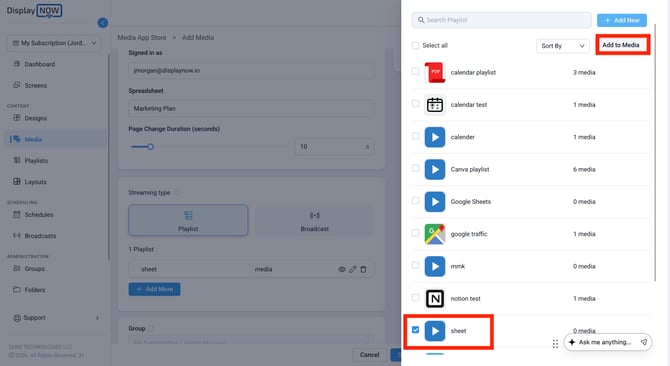Click the Folders sidebar icon

point(17,290)
